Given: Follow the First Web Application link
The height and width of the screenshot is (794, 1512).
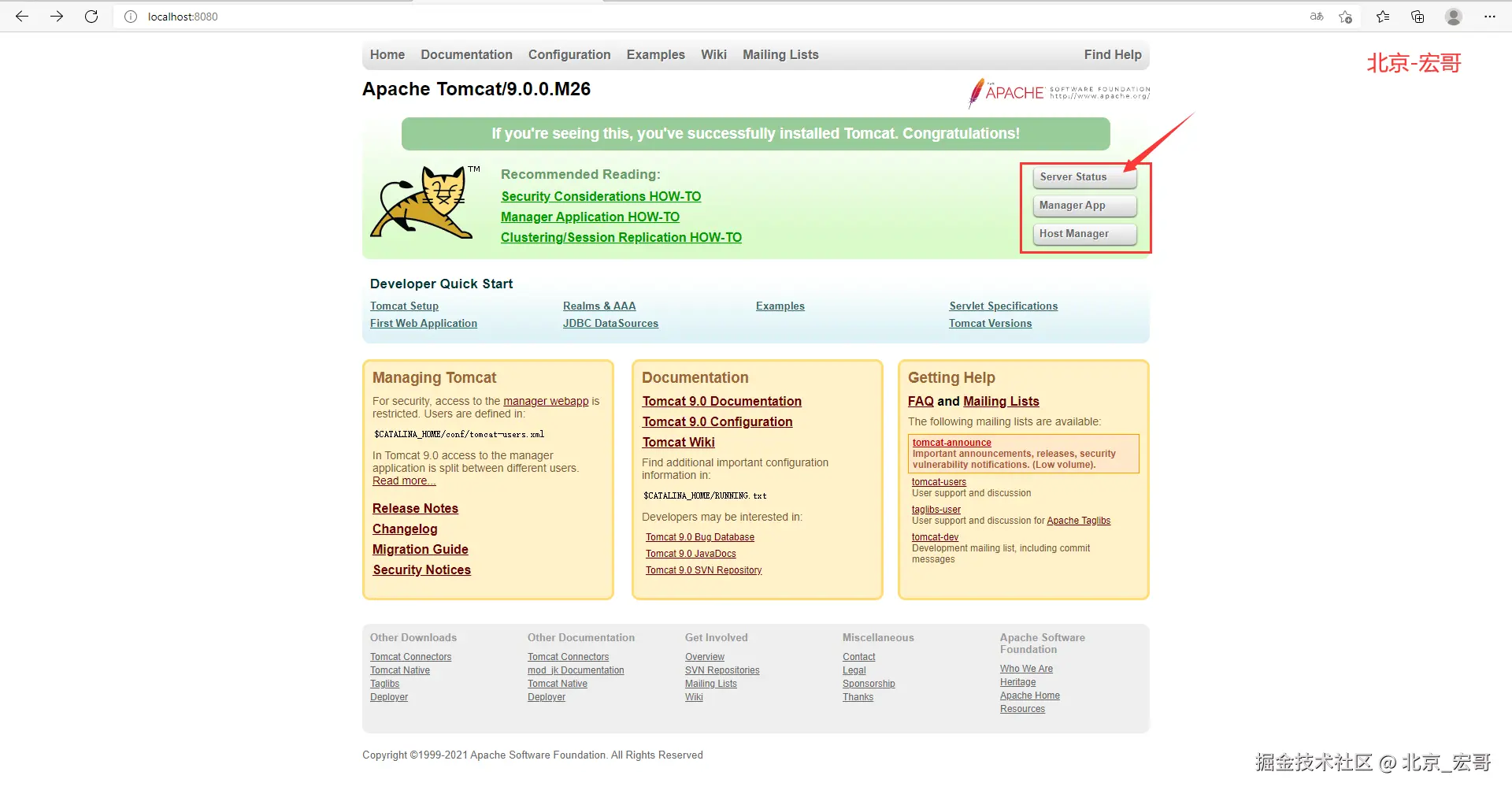Looking at the screenshot, I should (x=424, y=323).
